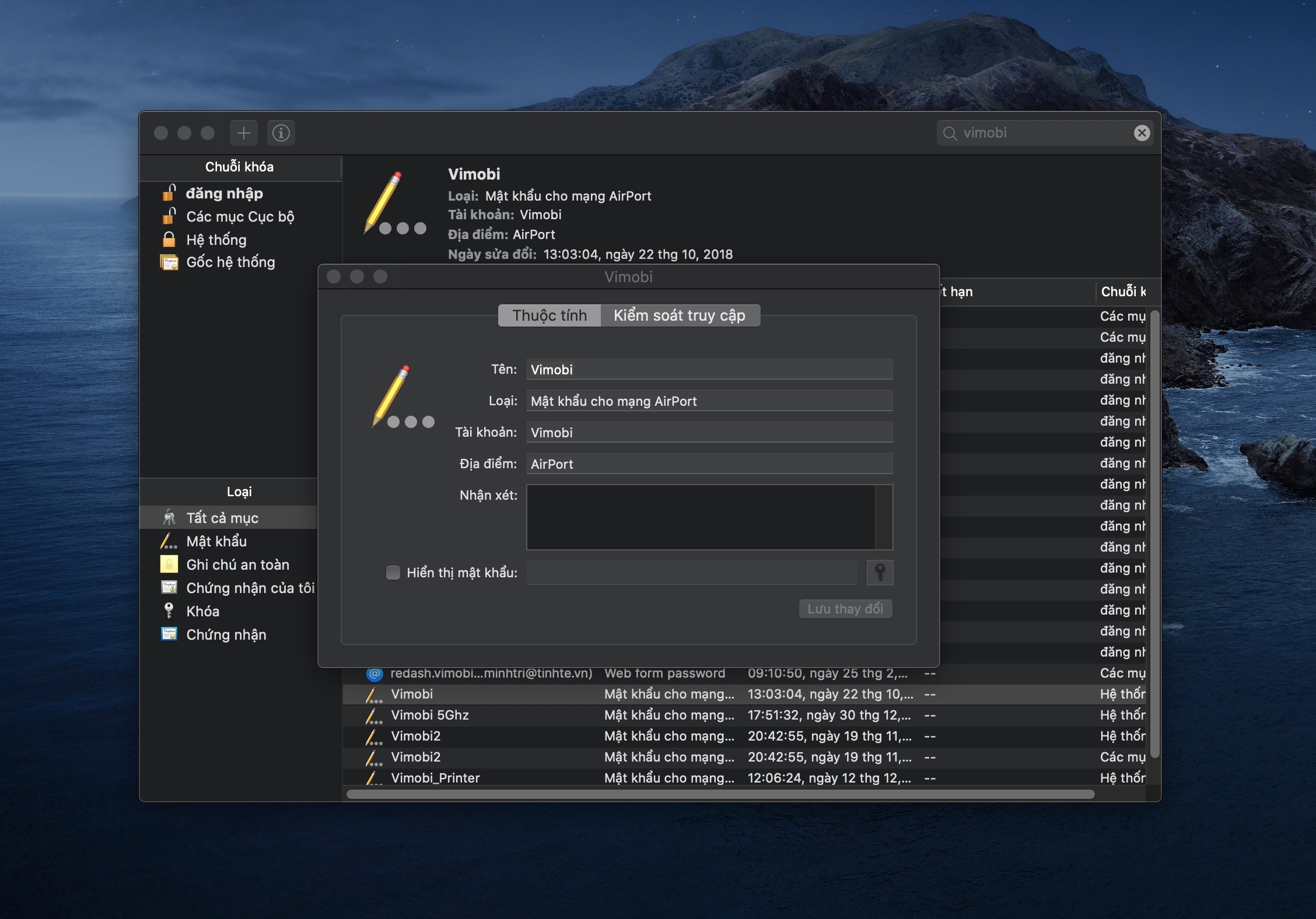Screen dimensions: 1316x919
Task: Click the Lưu thay đổi button
Action: 845,609
